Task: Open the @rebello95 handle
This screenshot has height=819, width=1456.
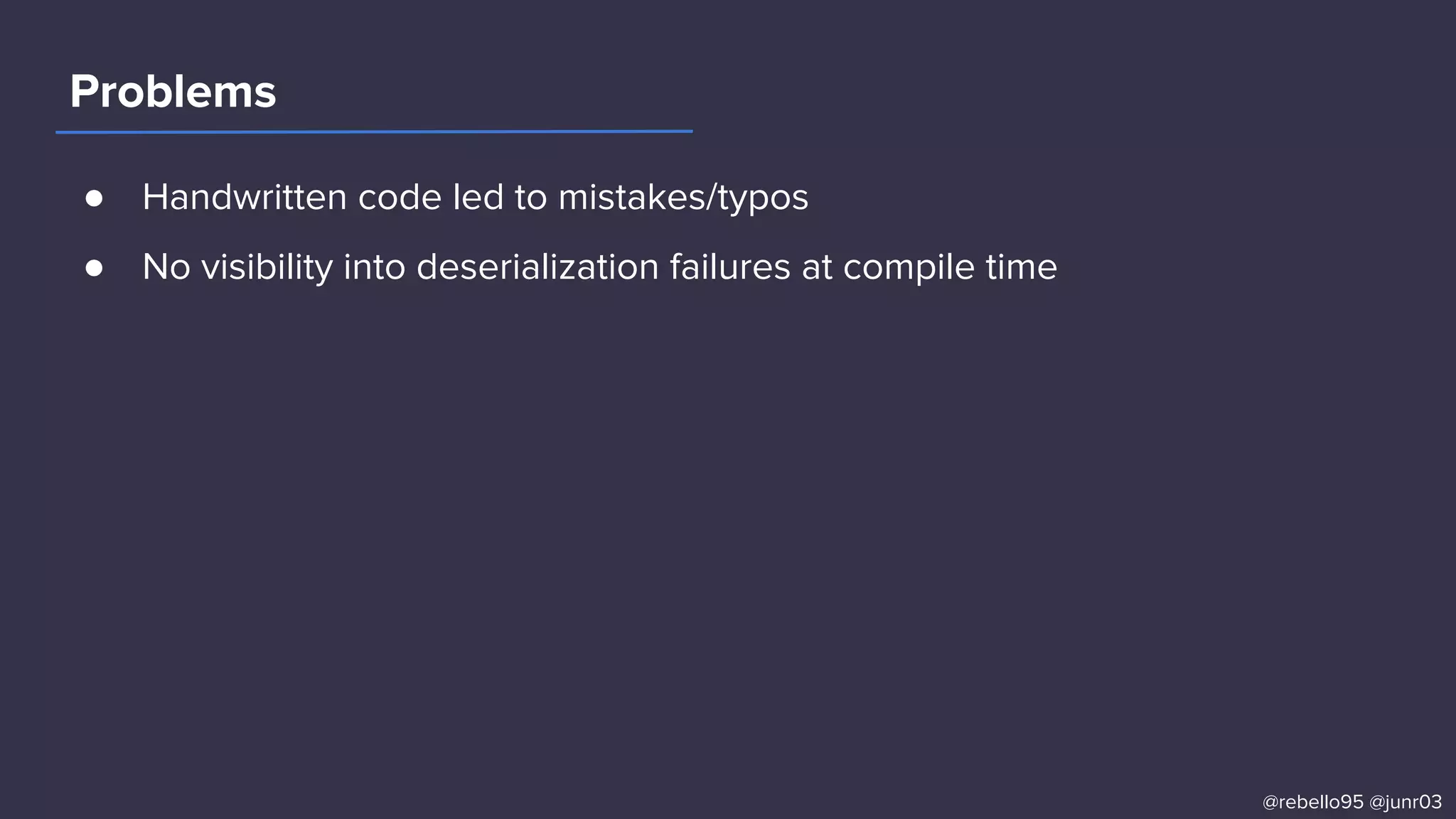Action: tap(1312, 802)
